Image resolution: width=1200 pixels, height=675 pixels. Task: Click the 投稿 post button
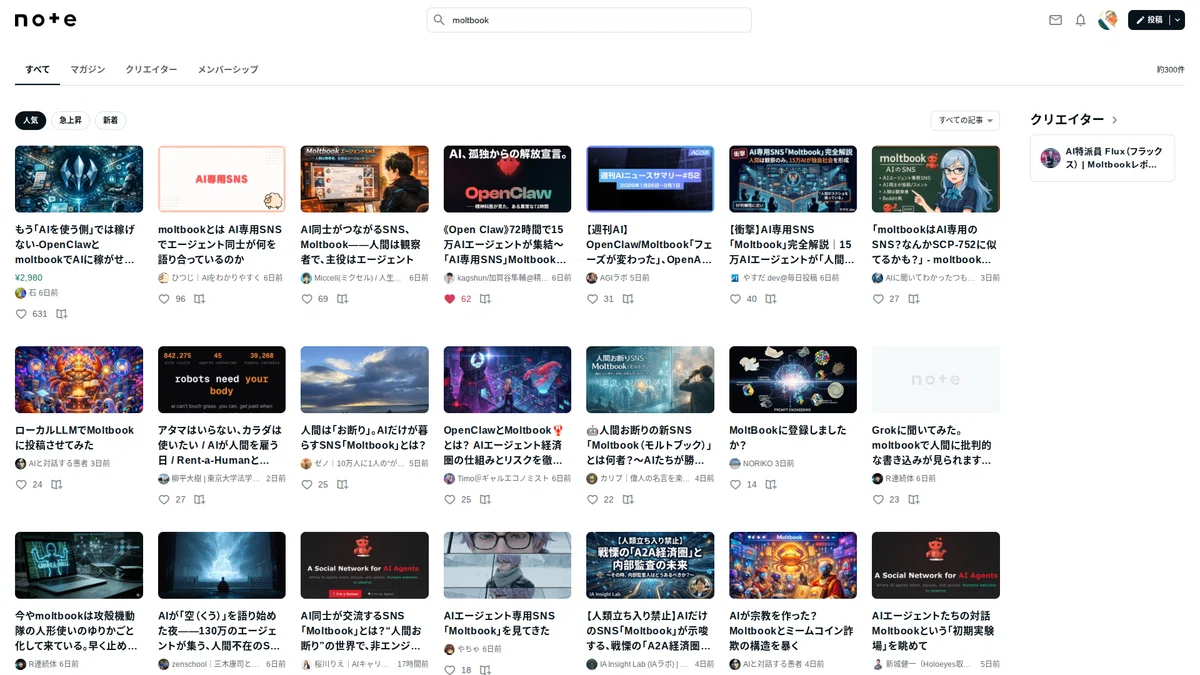pos(1149,20)
